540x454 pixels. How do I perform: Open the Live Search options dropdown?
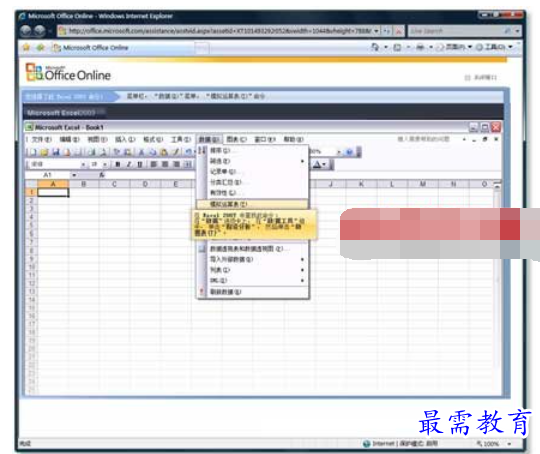click(x=517, y=31)
